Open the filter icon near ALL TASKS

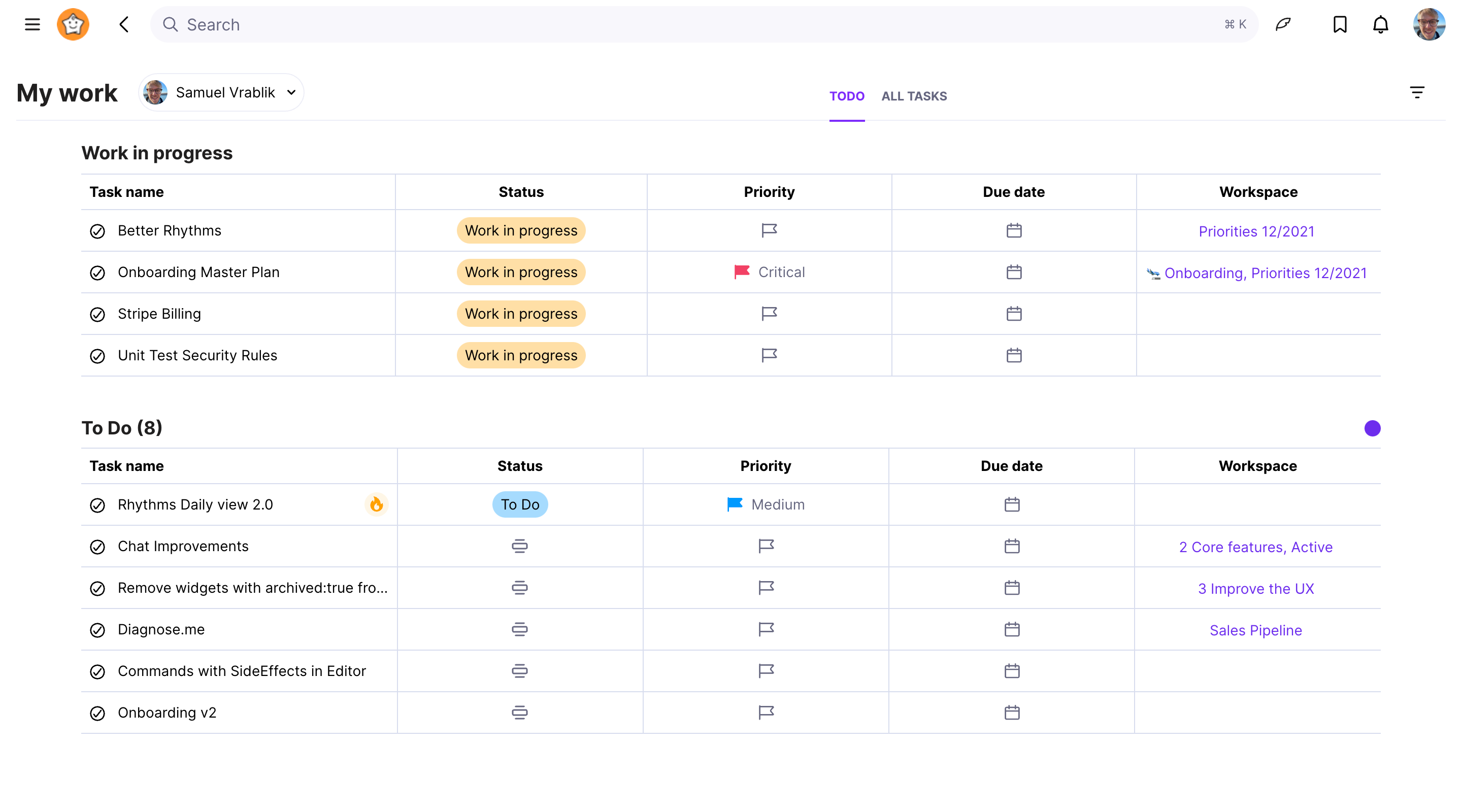click(1417, 92)
